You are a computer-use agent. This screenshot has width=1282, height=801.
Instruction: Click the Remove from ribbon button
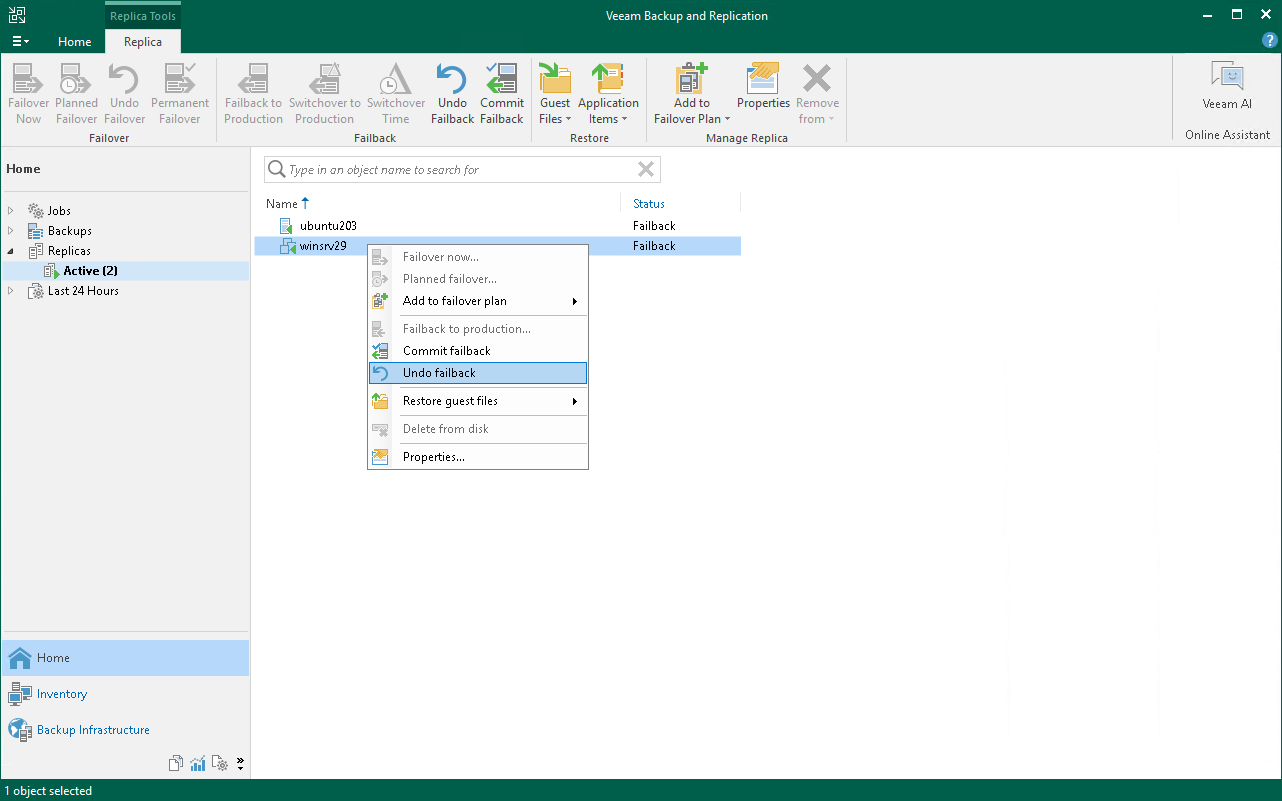[817, 94]
